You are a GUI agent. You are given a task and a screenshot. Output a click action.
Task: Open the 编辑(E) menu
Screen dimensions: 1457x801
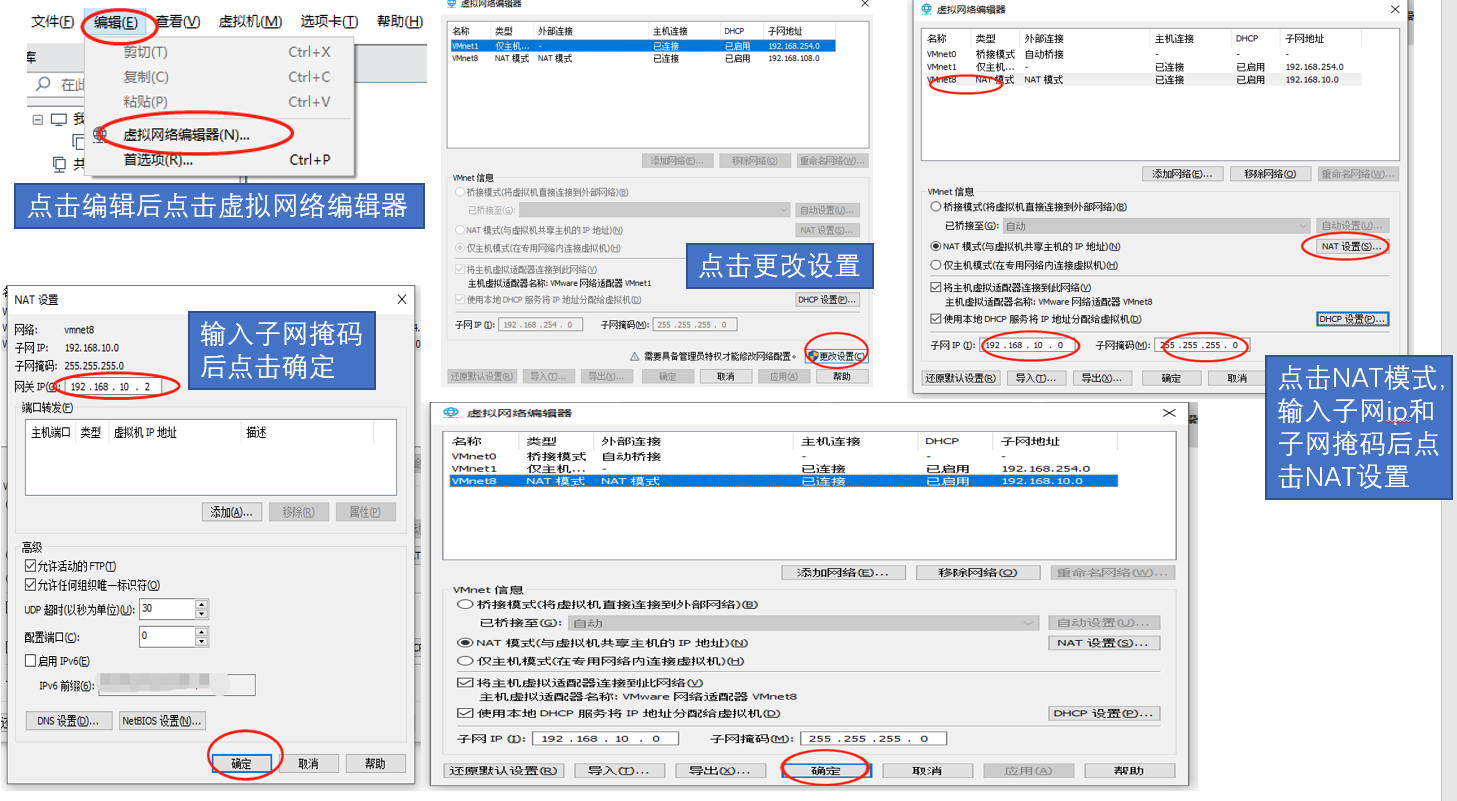116,22
